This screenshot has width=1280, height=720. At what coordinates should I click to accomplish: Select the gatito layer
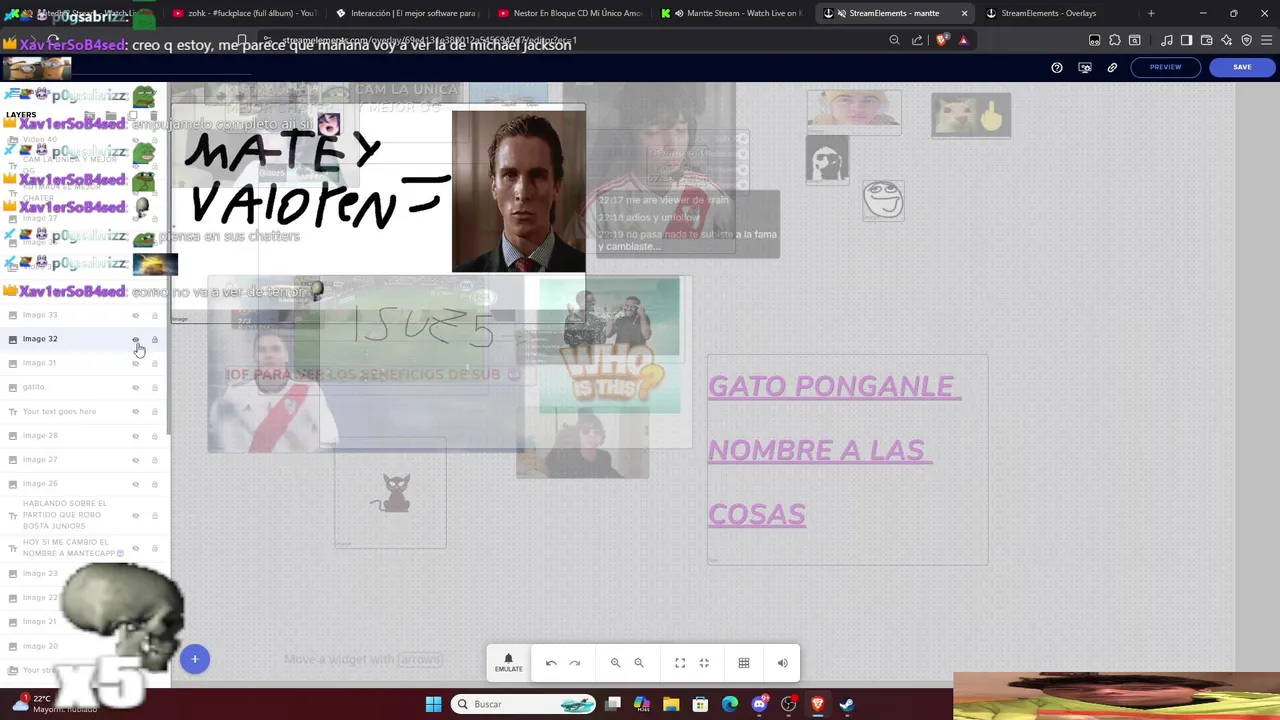84,387
